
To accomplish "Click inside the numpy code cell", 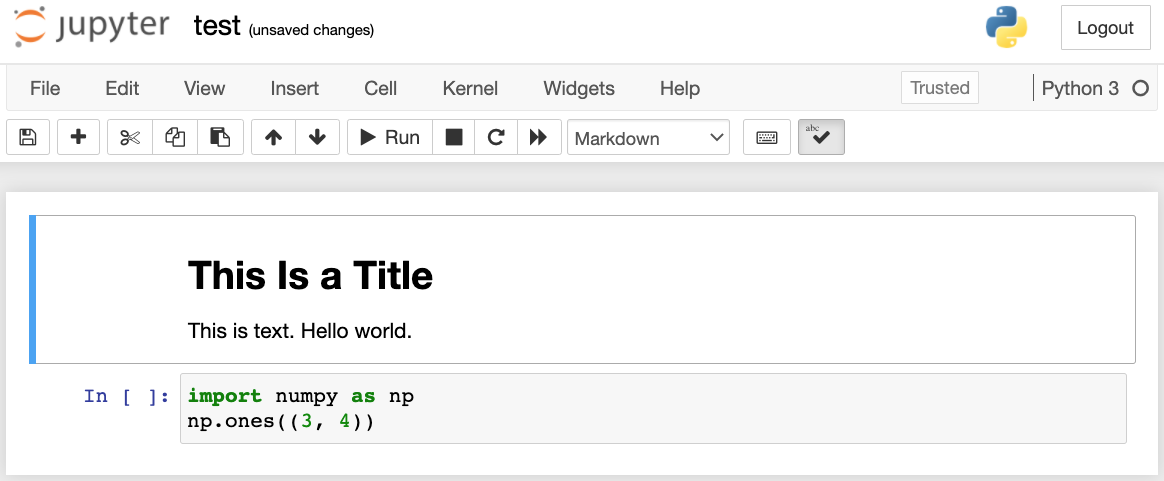I will click(650, 408).
